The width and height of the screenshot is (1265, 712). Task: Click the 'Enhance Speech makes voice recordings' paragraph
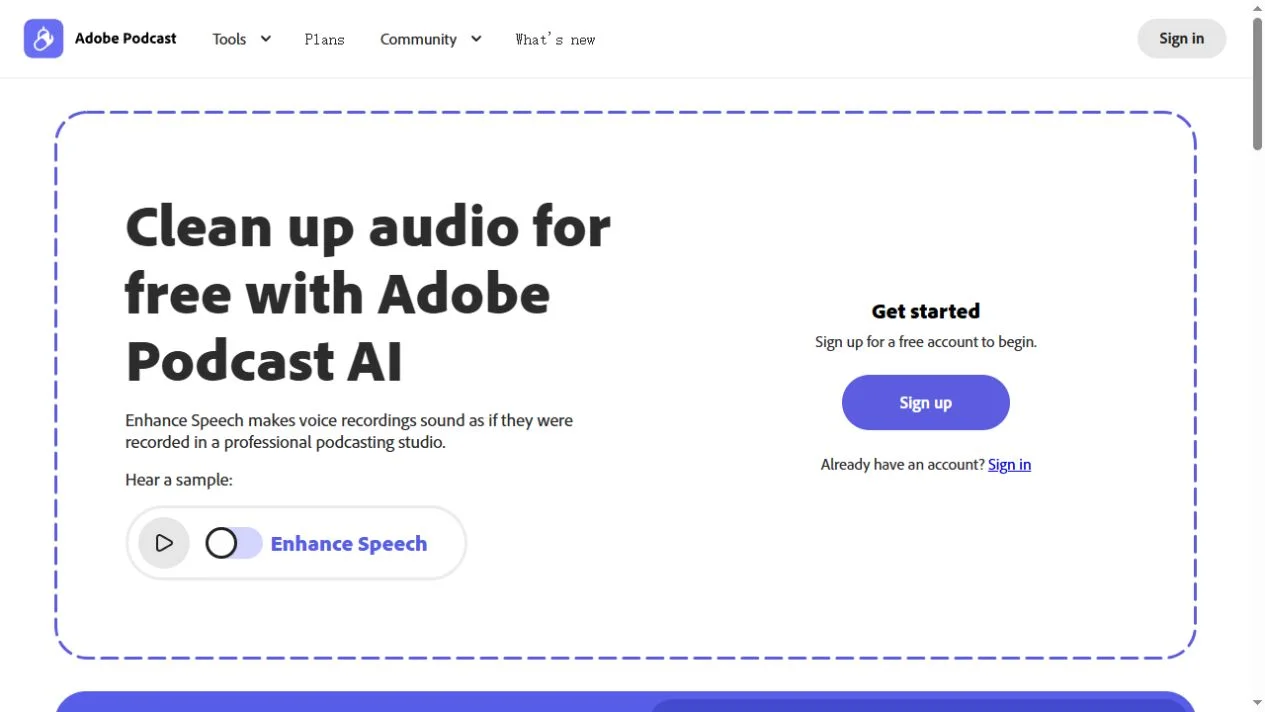(349, 431)
